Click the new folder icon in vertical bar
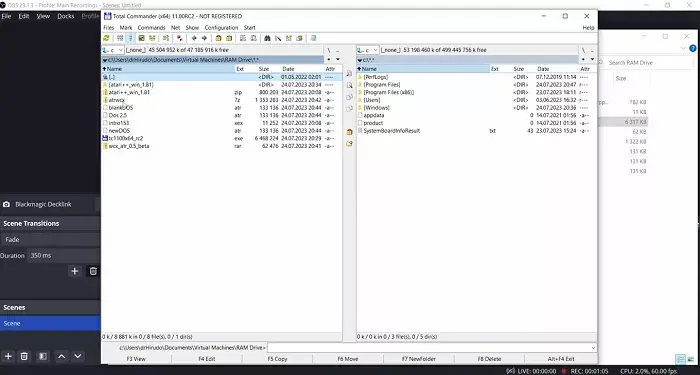 [x=349, y=144]
